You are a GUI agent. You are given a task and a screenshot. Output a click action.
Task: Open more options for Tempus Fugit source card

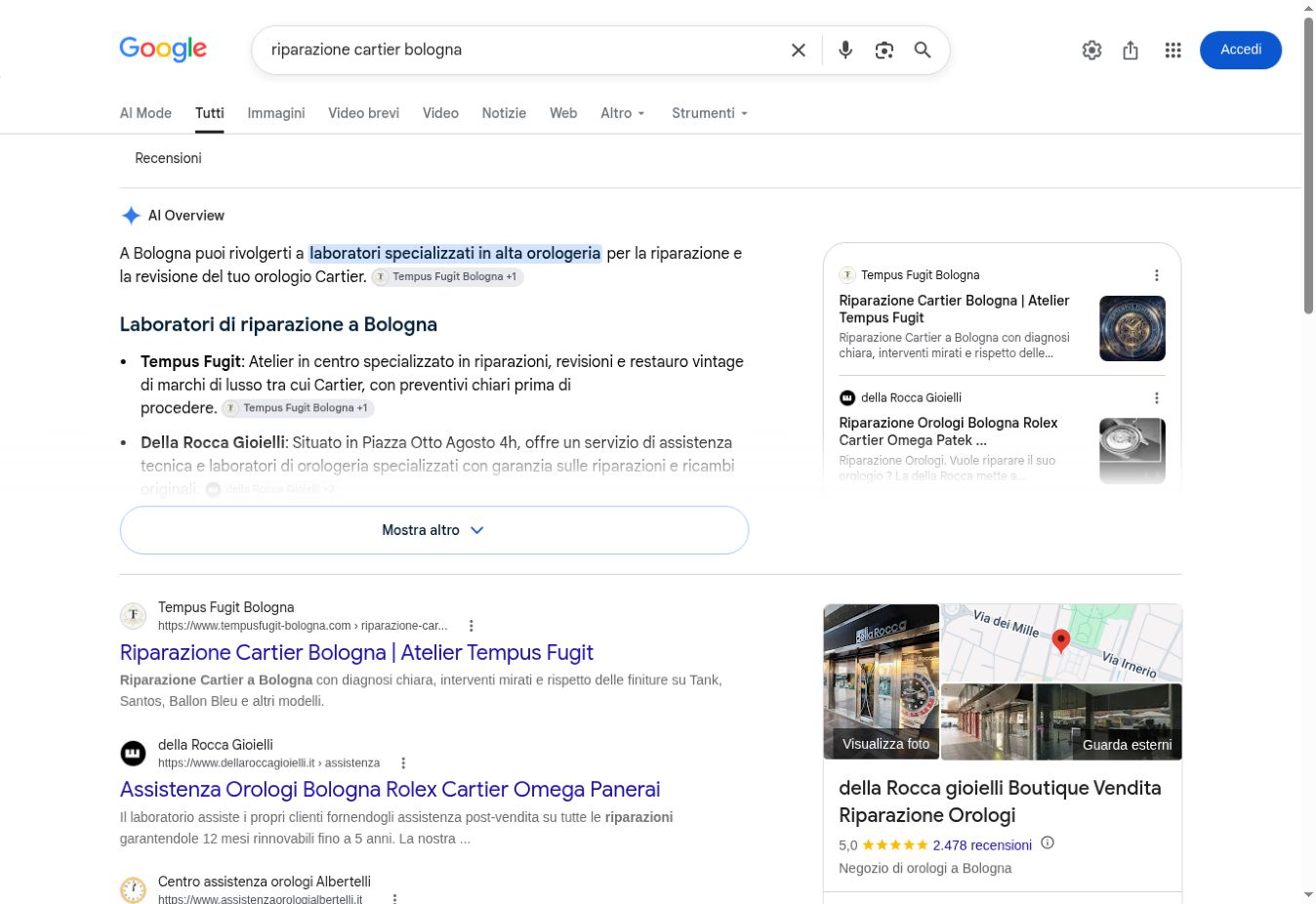(x=1157, y=275)
